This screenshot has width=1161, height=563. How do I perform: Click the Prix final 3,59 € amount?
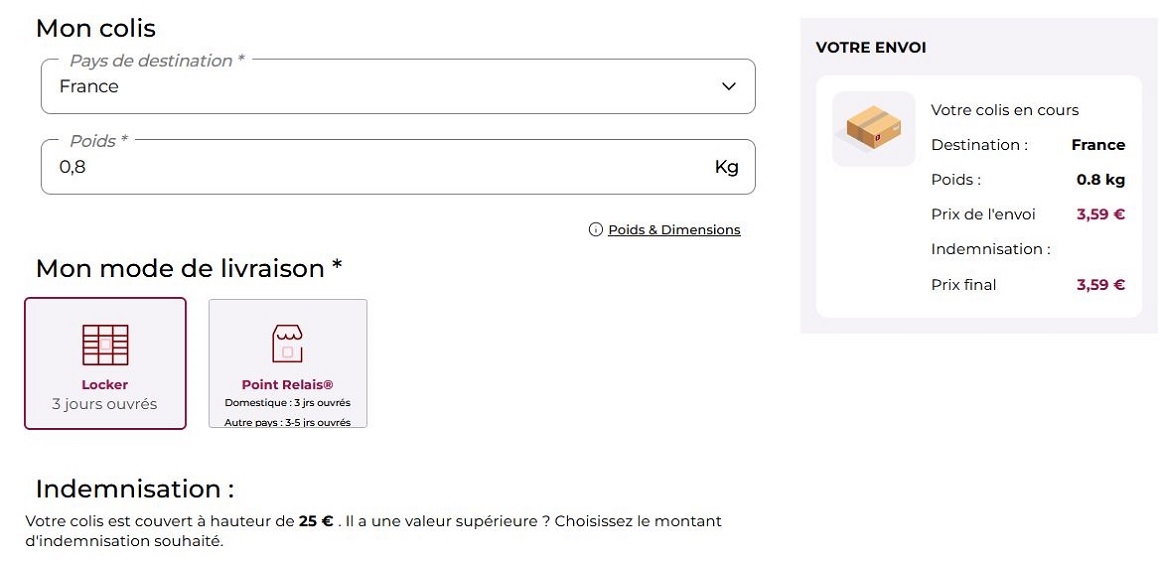[1100, 285]
